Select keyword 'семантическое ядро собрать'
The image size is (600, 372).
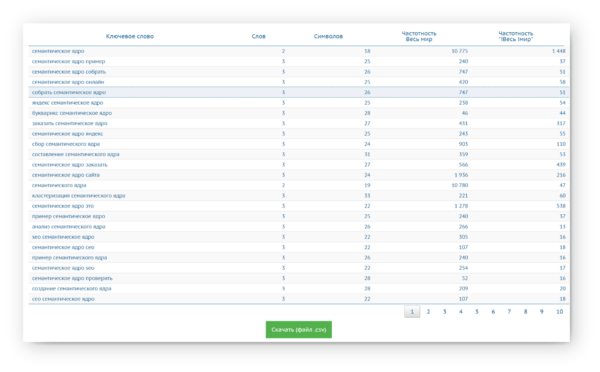click(68, 72)
